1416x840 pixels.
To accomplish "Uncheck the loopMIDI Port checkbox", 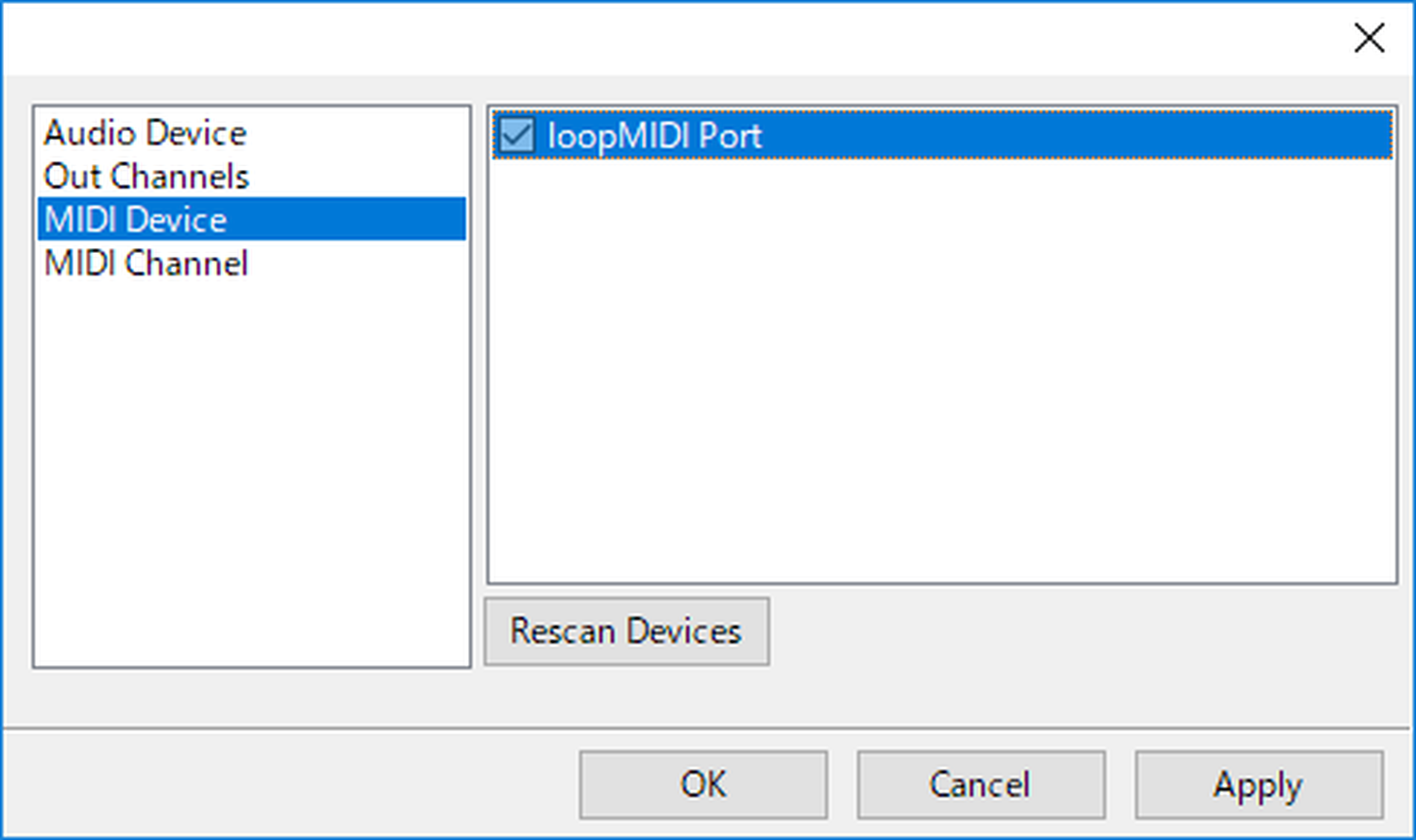I will pos(516,135).
